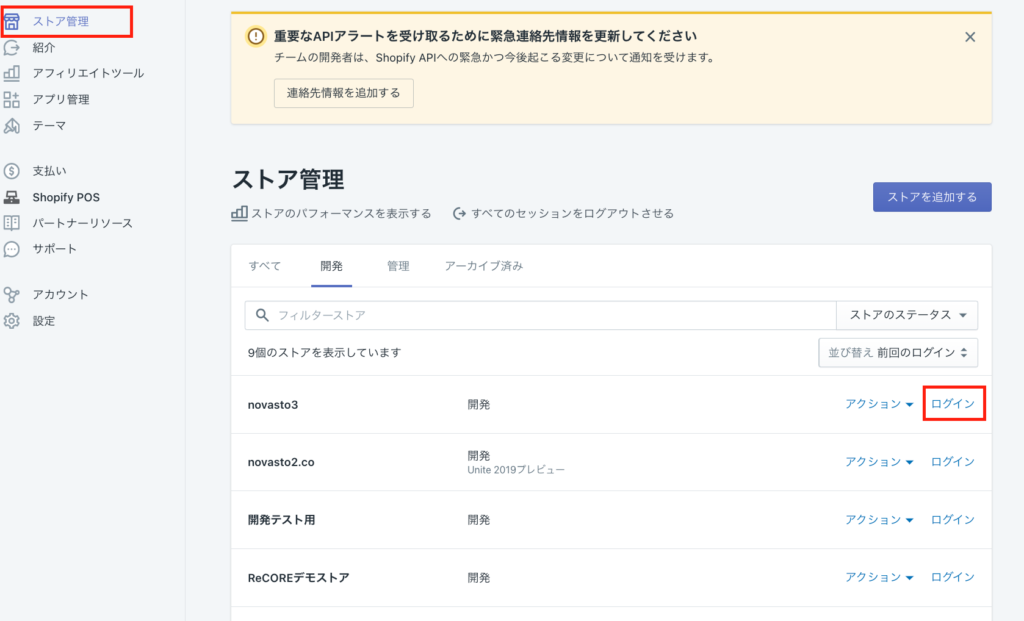Open the 並び替え sort dropdown
Image resolution: width=1024 pixels, height=621 pixels.
coord(897,353)
